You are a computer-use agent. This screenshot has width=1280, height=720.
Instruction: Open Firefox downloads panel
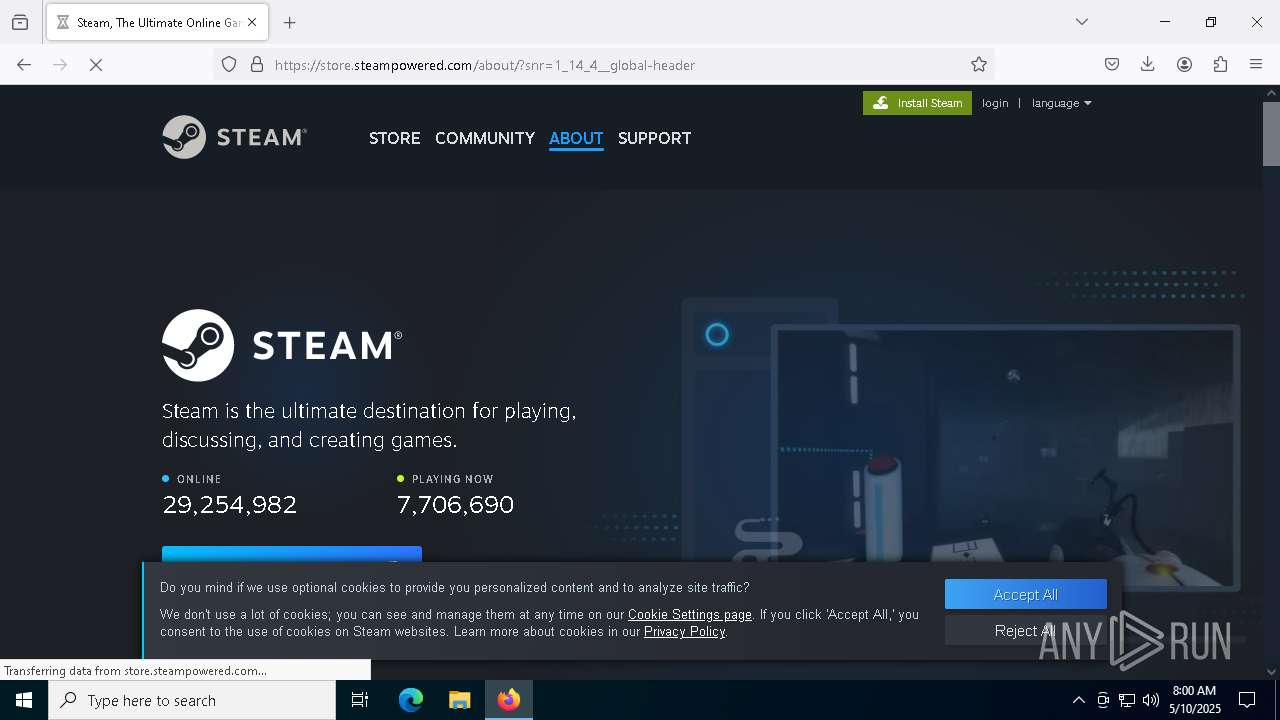[x=1148, y=64]
